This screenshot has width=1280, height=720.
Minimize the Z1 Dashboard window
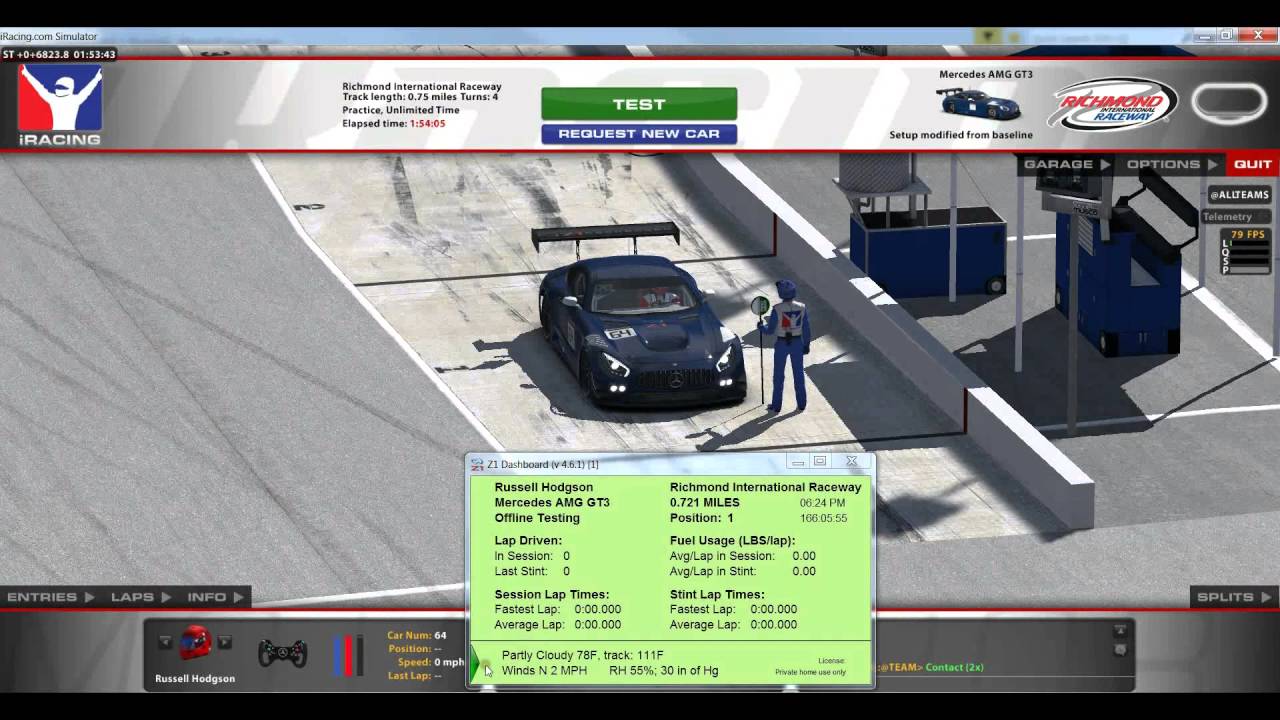pos(797,462)
